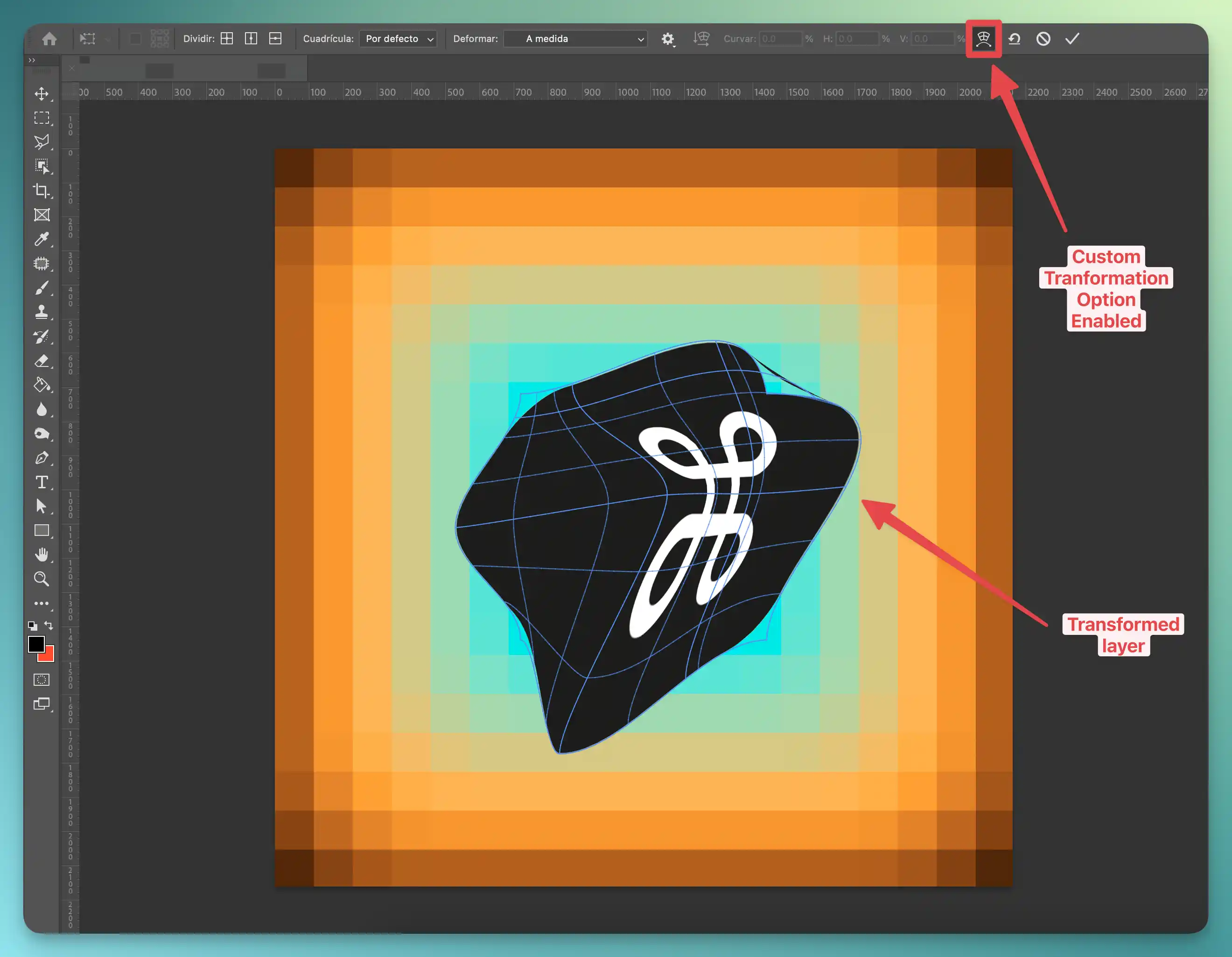
Task: Open the warp guide options gear
Action: pyautogui.click(x=668, y=39)
